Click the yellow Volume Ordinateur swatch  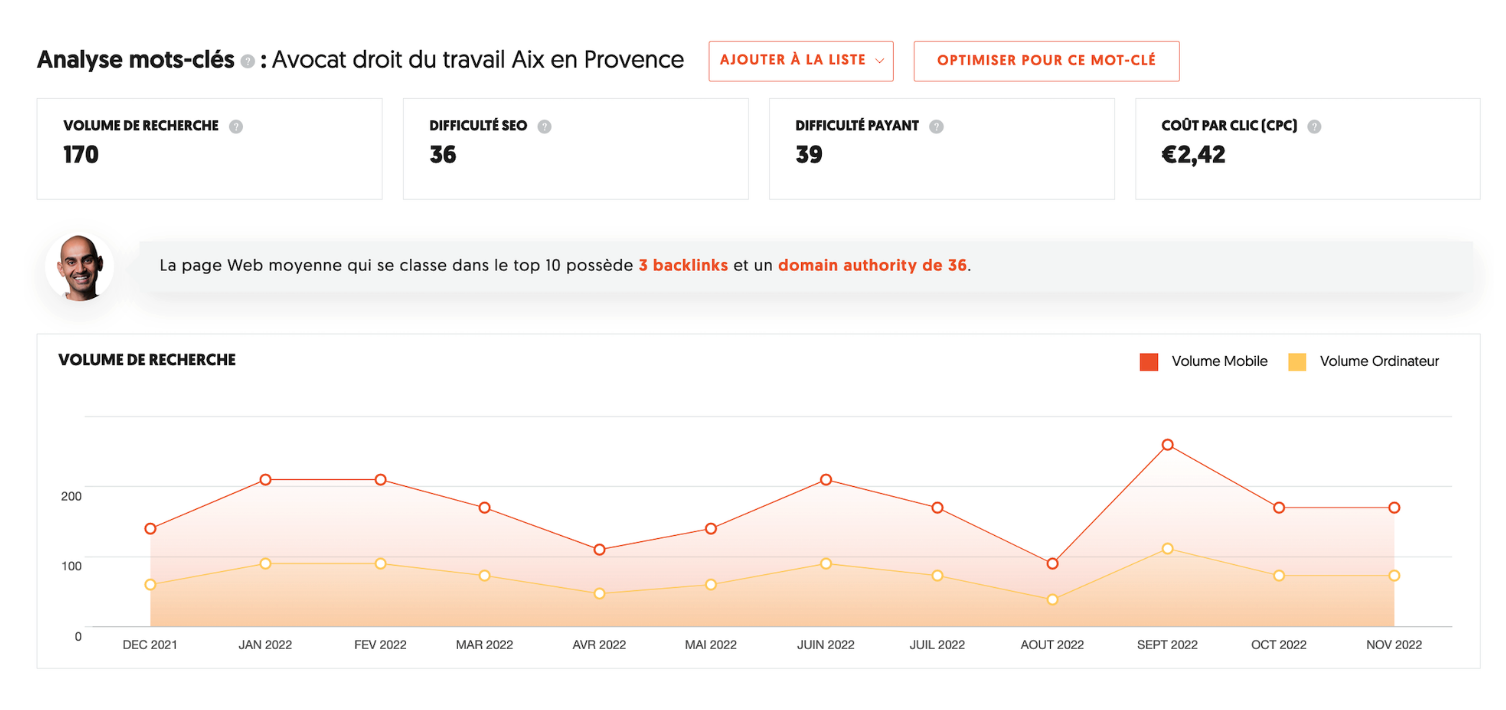pos(1297,362)
